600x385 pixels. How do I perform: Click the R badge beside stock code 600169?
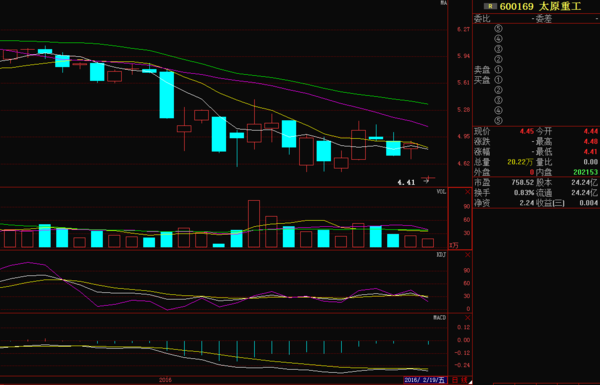[490, 6]
